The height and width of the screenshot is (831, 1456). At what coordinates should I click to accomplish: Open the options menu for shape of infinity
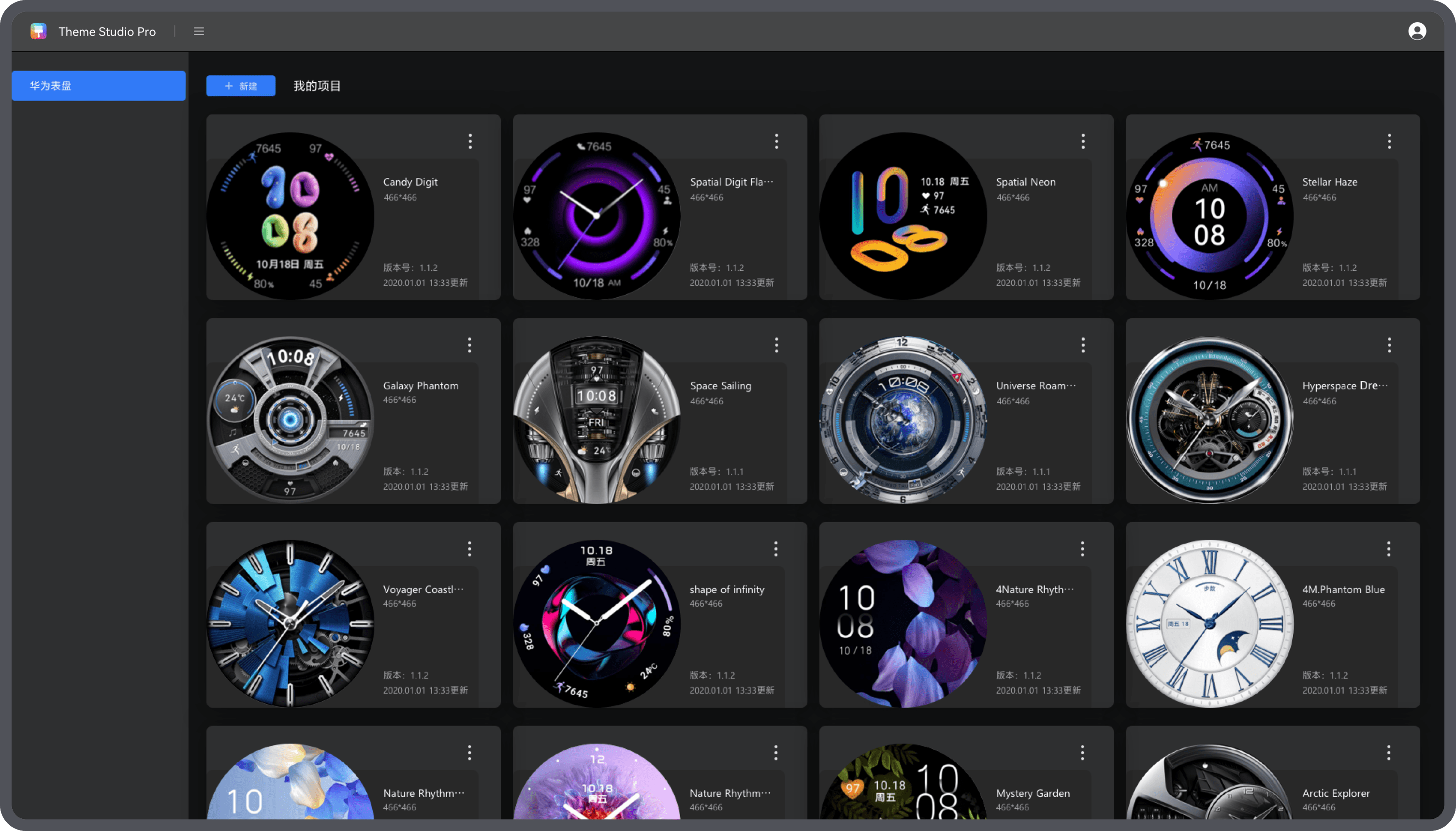[776, 549]
